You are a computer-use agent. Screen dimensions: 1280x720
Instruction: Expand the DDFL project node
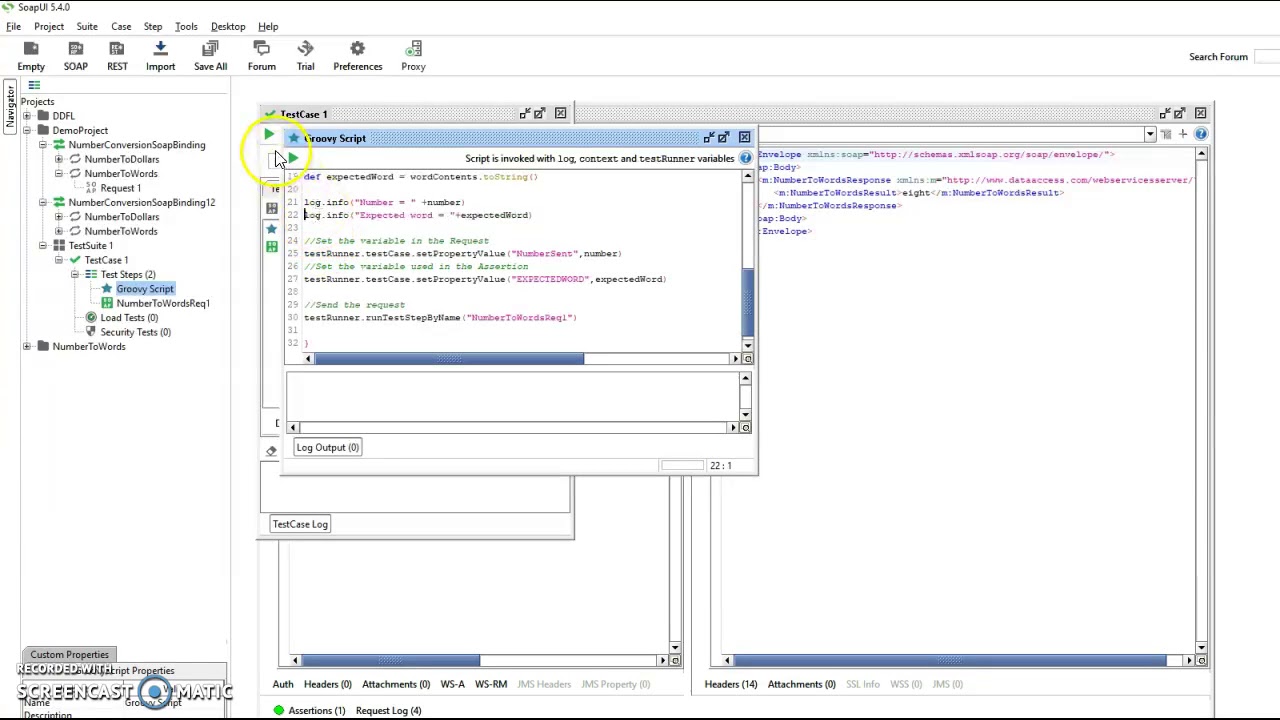(x=27, y=116)
